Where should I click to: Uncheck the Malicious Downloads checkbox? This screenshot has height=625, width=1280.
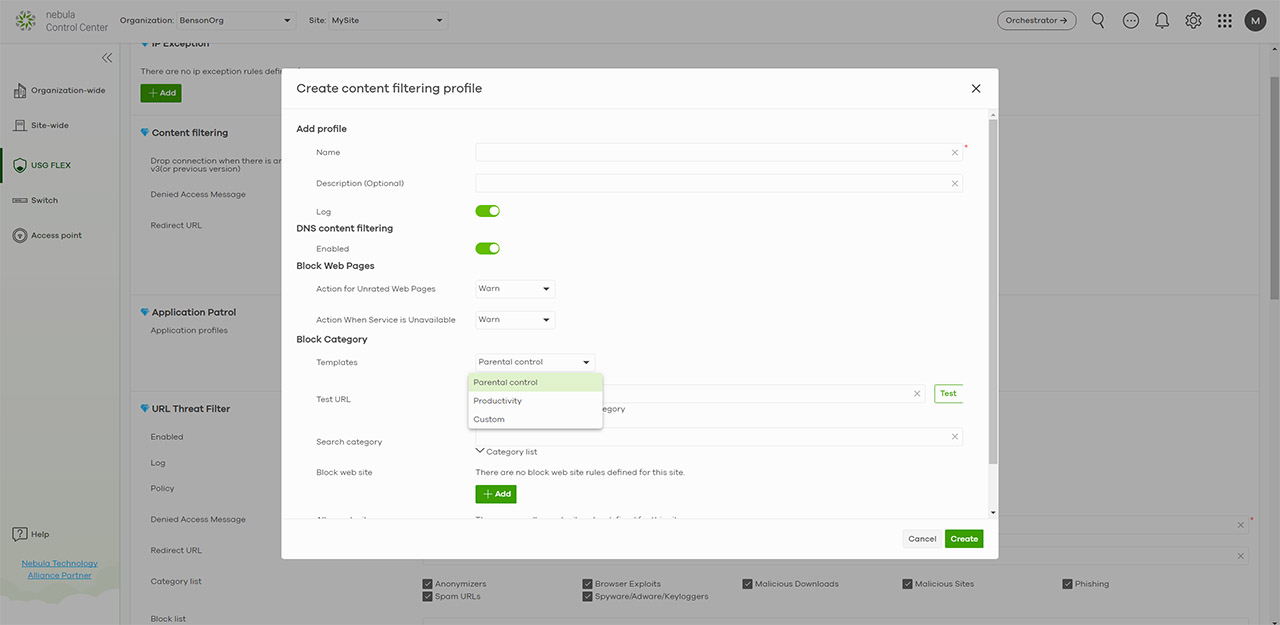click(x=748, y=584)
